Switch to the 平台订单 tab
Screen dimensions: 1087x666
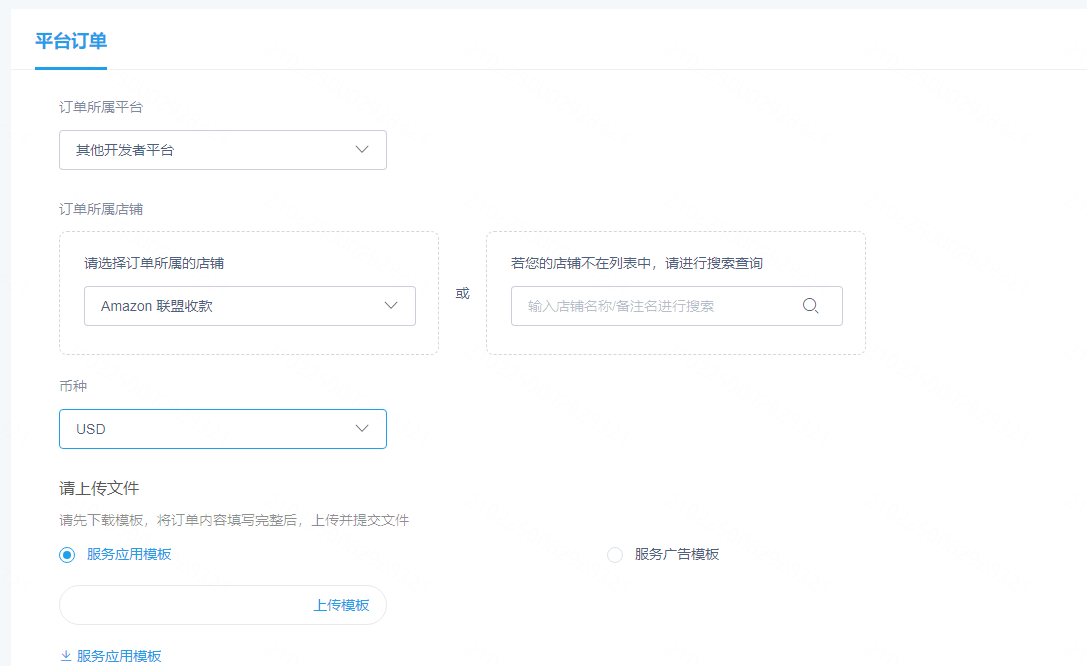click(71, 41)
